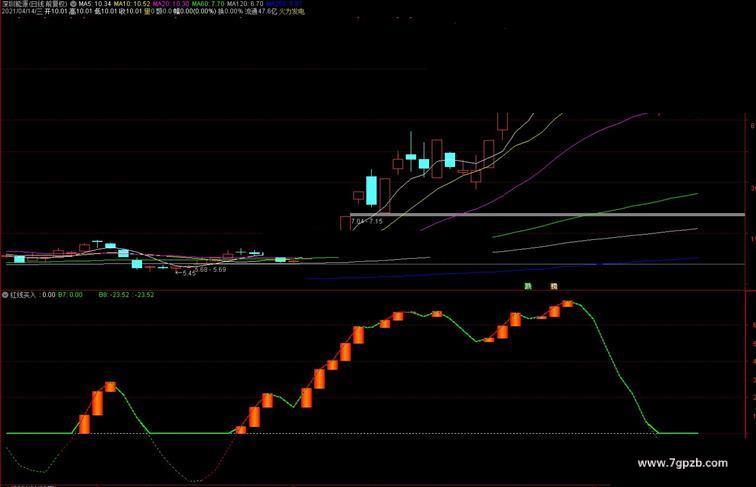The image size is (756, 487).
Task: Click the blue MA250 label
Action: coord(284,4)
